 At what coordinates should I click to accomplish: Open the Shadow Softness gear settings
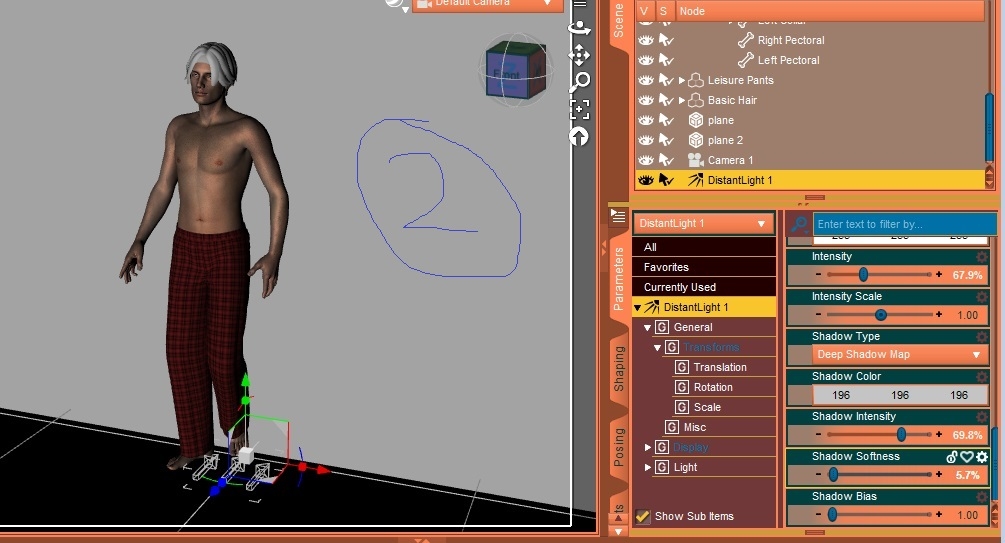pyautogui.click(x=981, y=456)
